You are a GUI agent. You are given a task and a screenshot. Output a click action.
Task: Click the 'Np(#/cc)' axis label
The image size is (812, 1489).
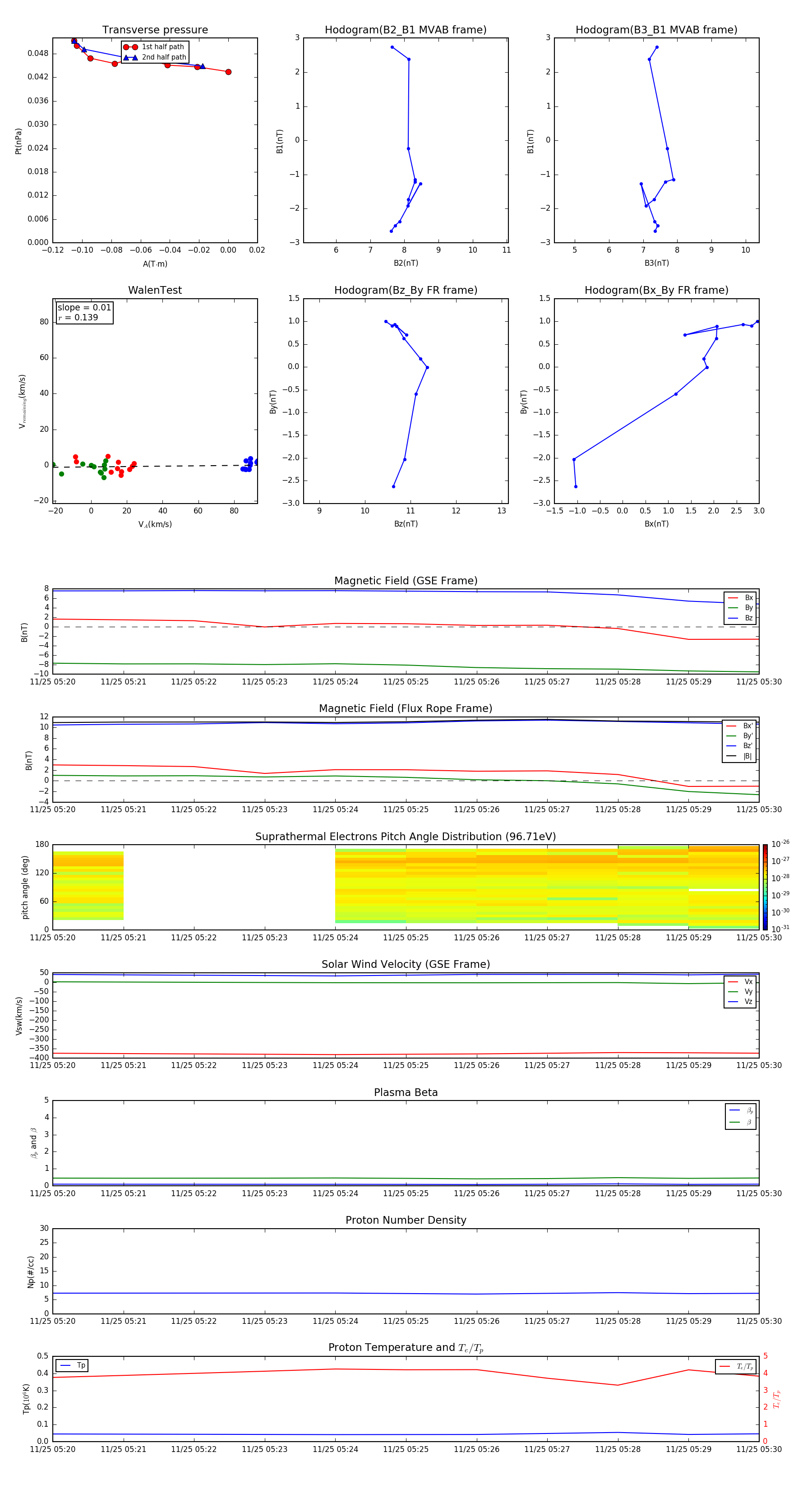[x=31, y=1271]
